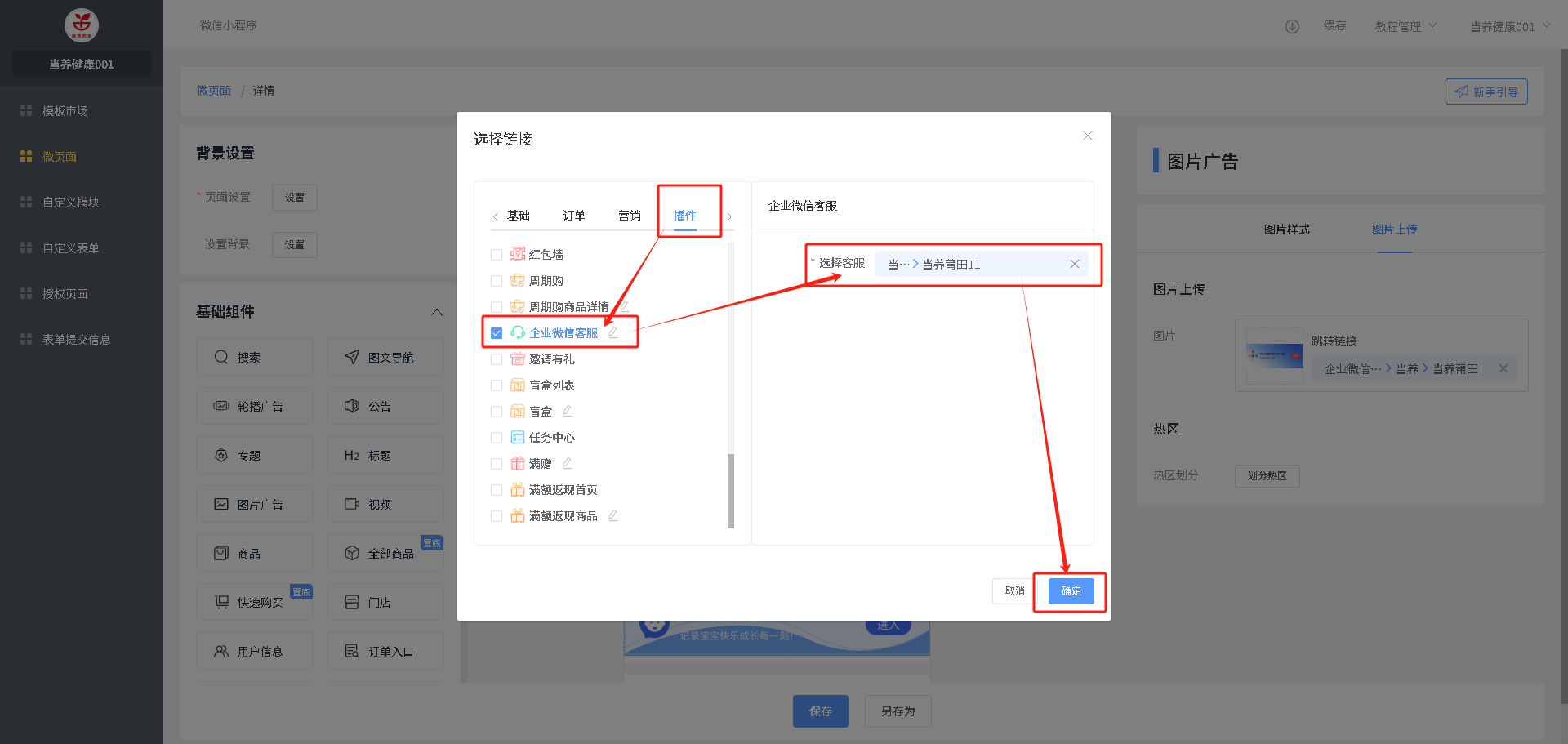The width and height of the screenshot is (1568, 744).
Task: Clear the selected 当养莆田11 customer service
Action: (1074, 264)
